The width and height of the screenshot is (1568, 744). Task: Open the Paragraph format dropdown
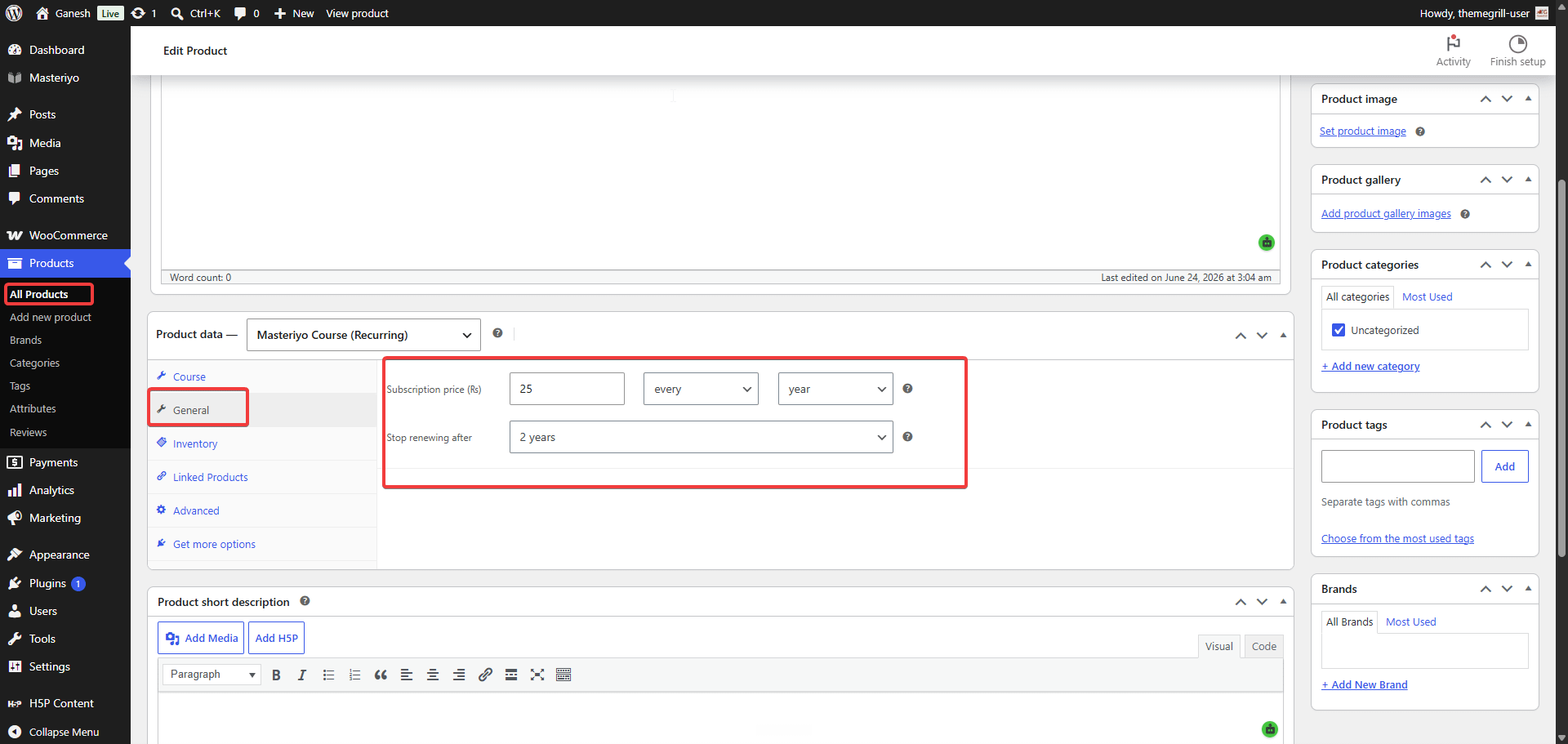212,675
